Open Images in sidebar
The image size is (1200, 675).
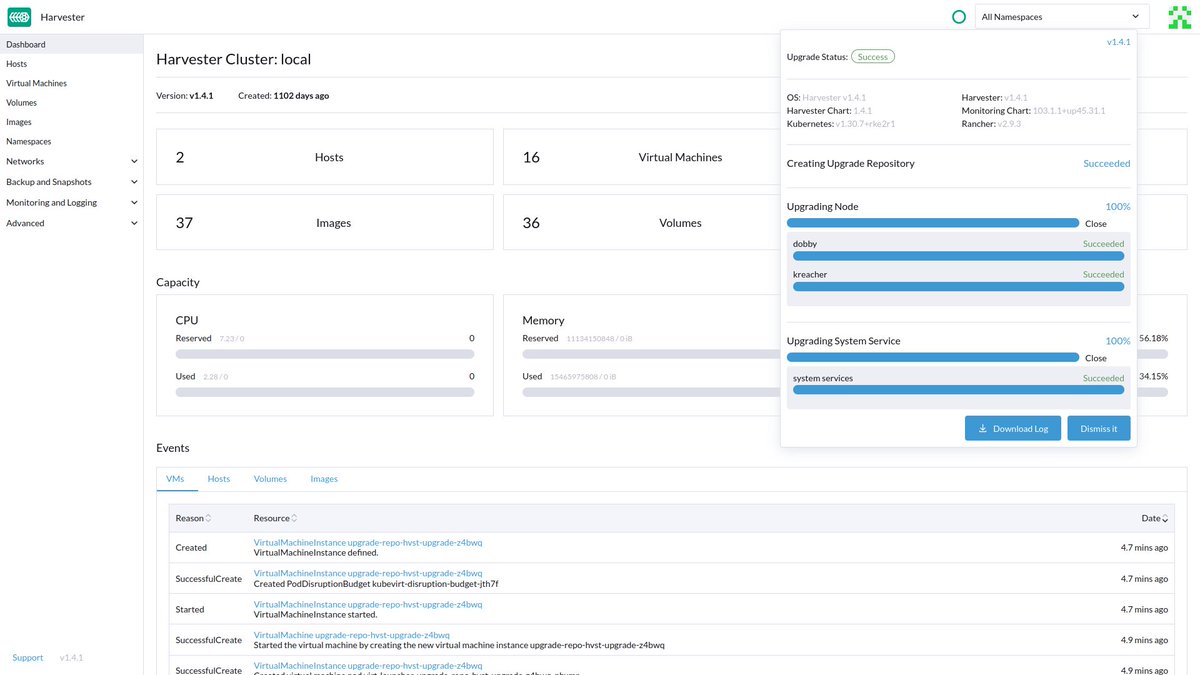71,122
